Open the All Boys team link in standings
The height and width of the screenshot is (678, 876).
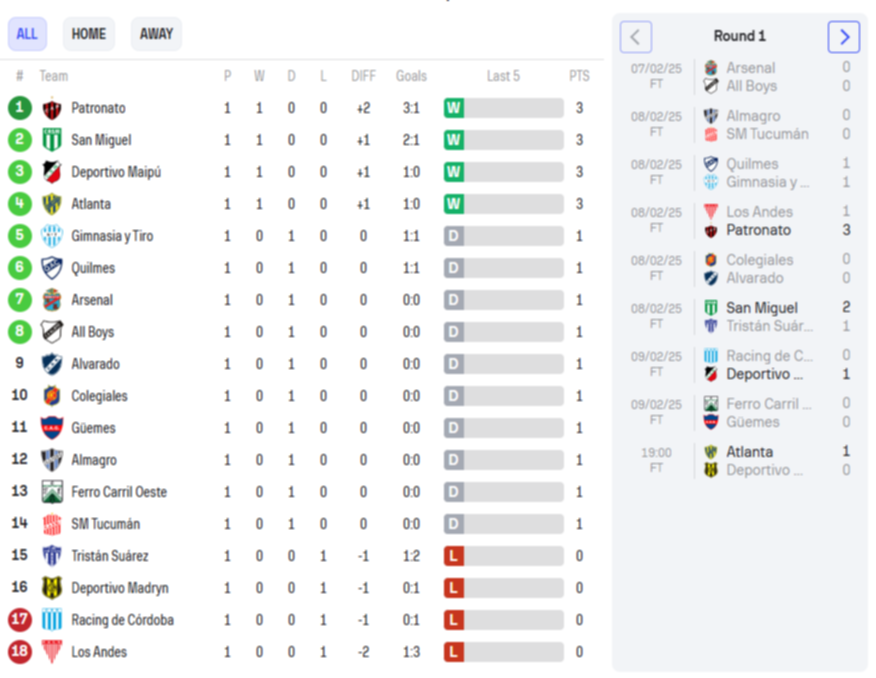click(92, 332)
